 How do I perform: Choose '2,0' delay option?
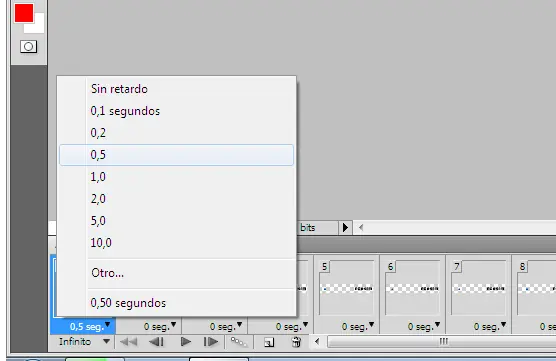click(176, 199)
